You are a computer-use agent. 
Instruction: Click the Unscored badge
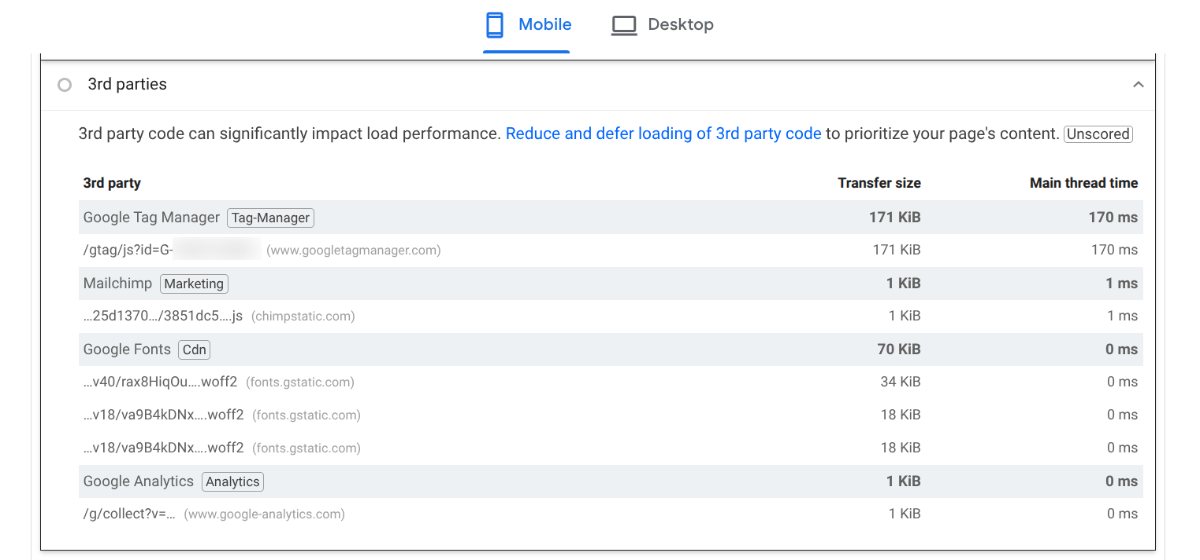(x=1098, y=134)
